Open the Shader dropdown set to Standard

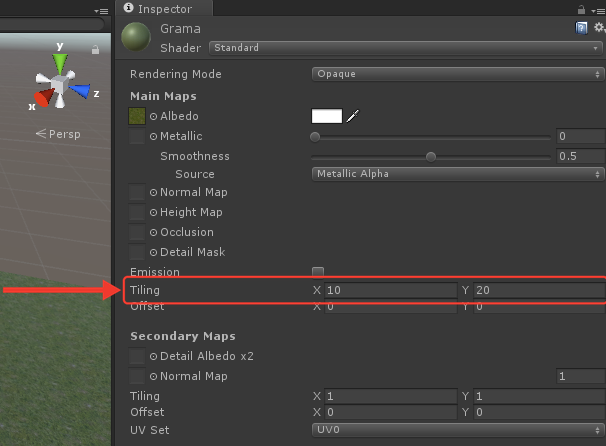(405, 48)
